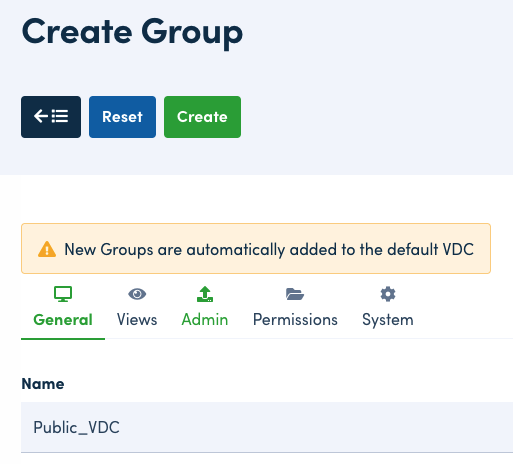Go back to the groups list
Viewport: 513px width, 464px height.
click(x=51, y=117)
